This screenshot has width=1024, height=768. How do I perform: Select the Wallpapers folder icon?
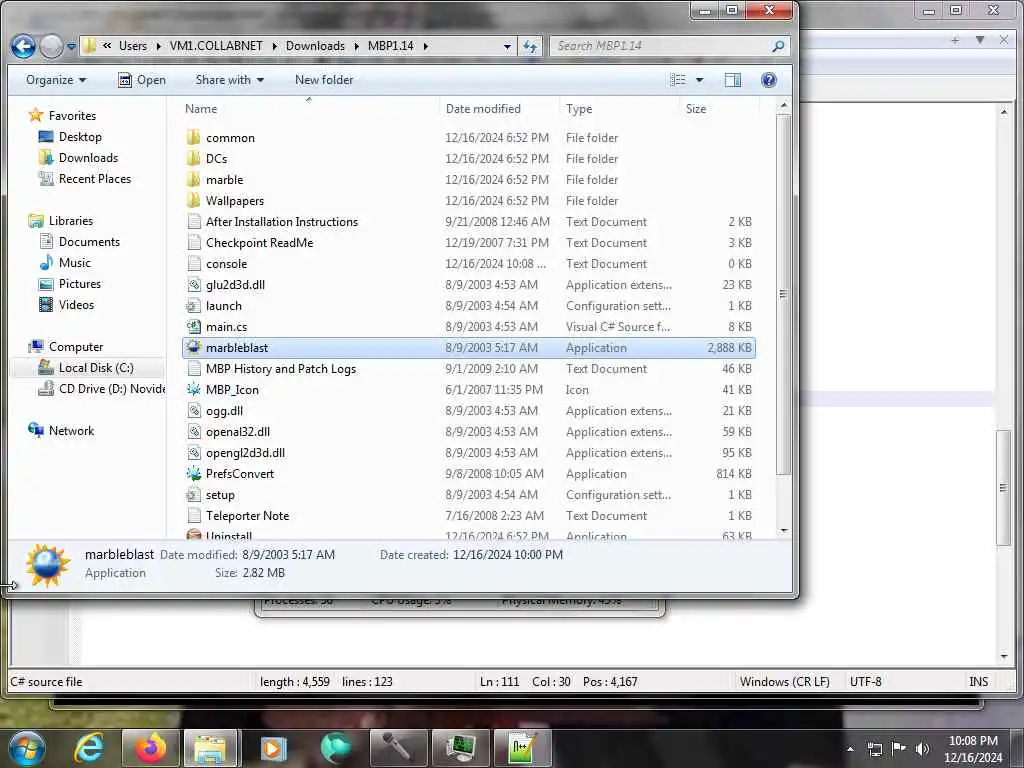tap(193, 200)
